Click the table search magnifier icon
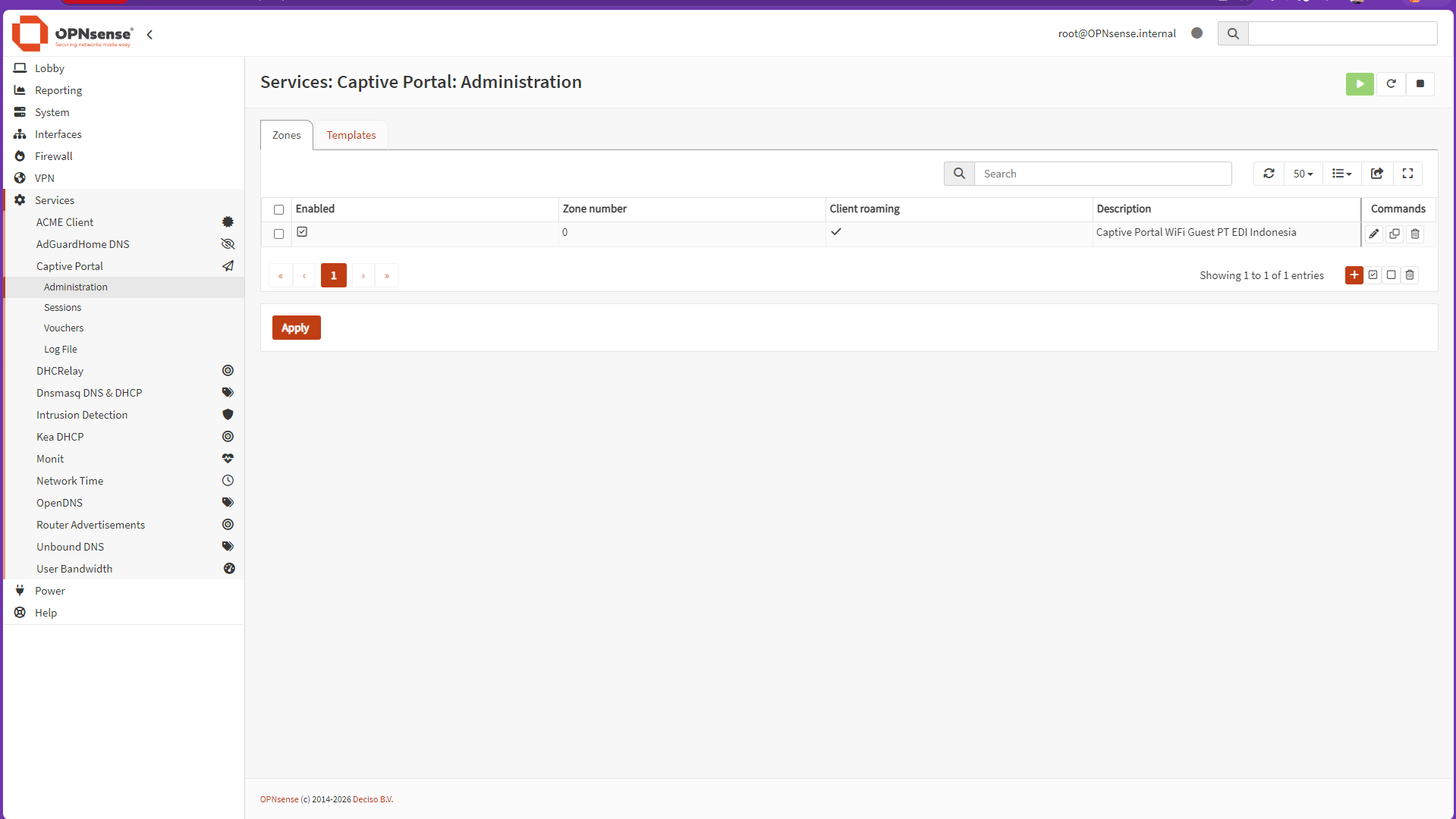 [959, 174]
